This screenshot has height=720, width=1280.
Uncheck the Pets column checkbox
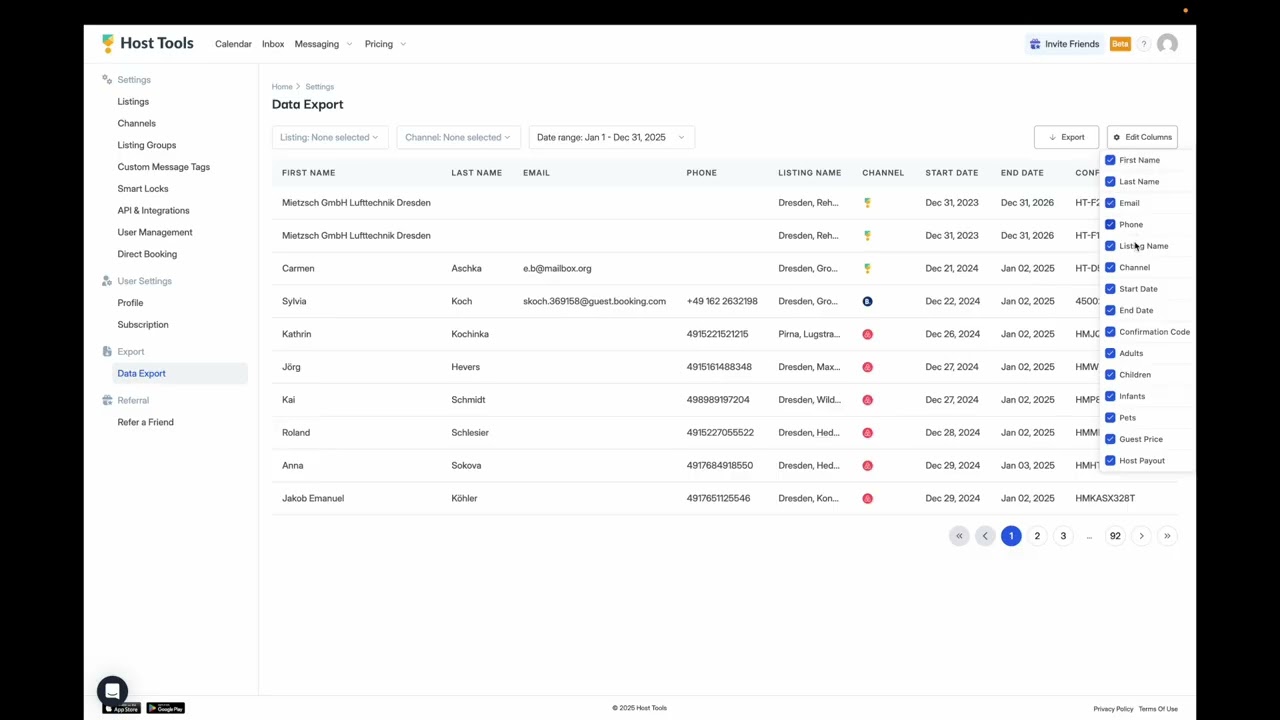(x=1110, y=417)
